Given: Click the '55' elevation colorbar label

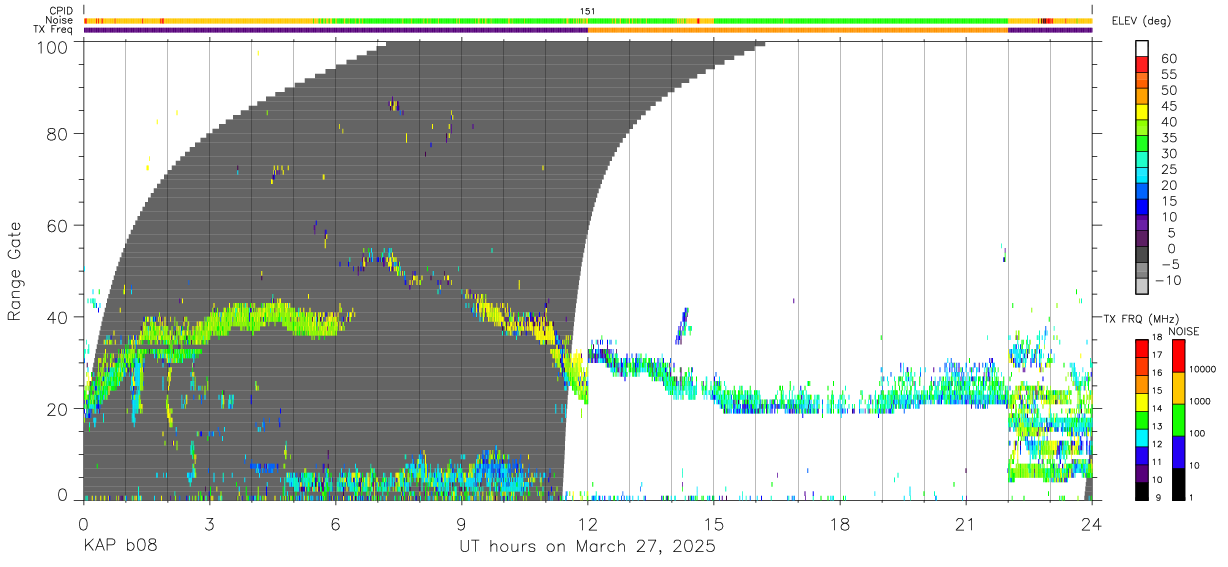Looking at the screenshot, I should point(1168,75).
